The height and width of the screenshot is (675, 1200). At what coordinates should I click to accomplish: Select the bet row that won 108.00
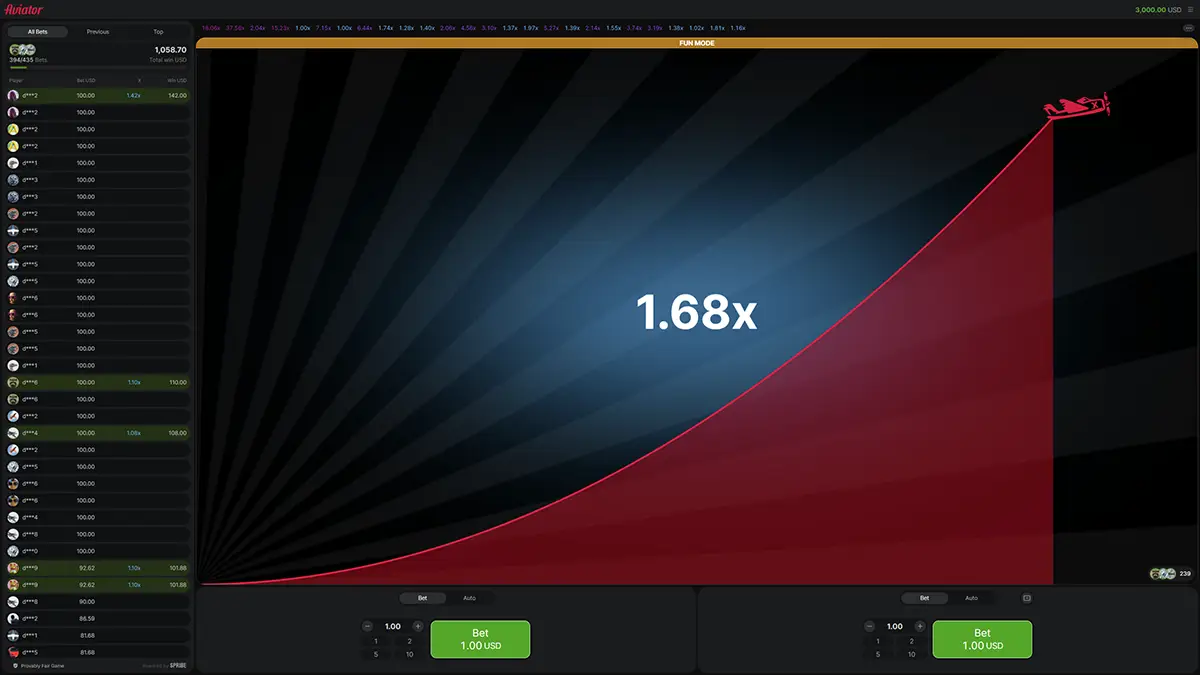pos(97,433)
